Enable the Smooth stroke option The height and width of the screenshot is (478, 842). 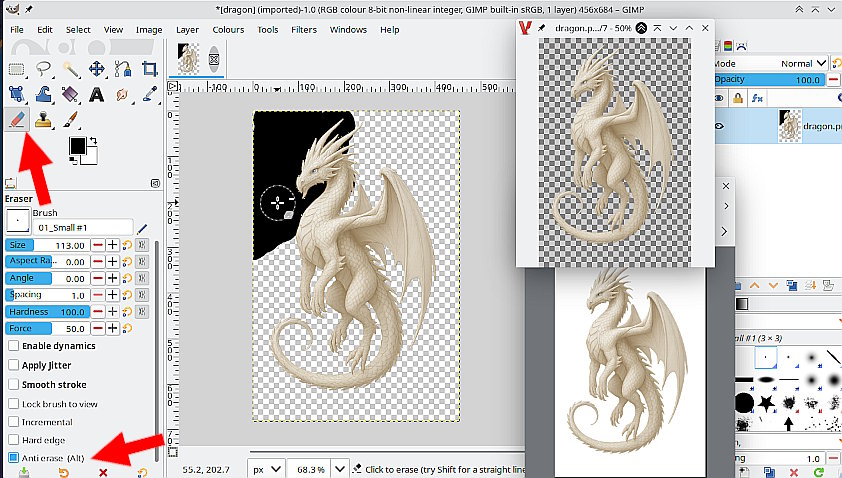click(x=14, y=384)
